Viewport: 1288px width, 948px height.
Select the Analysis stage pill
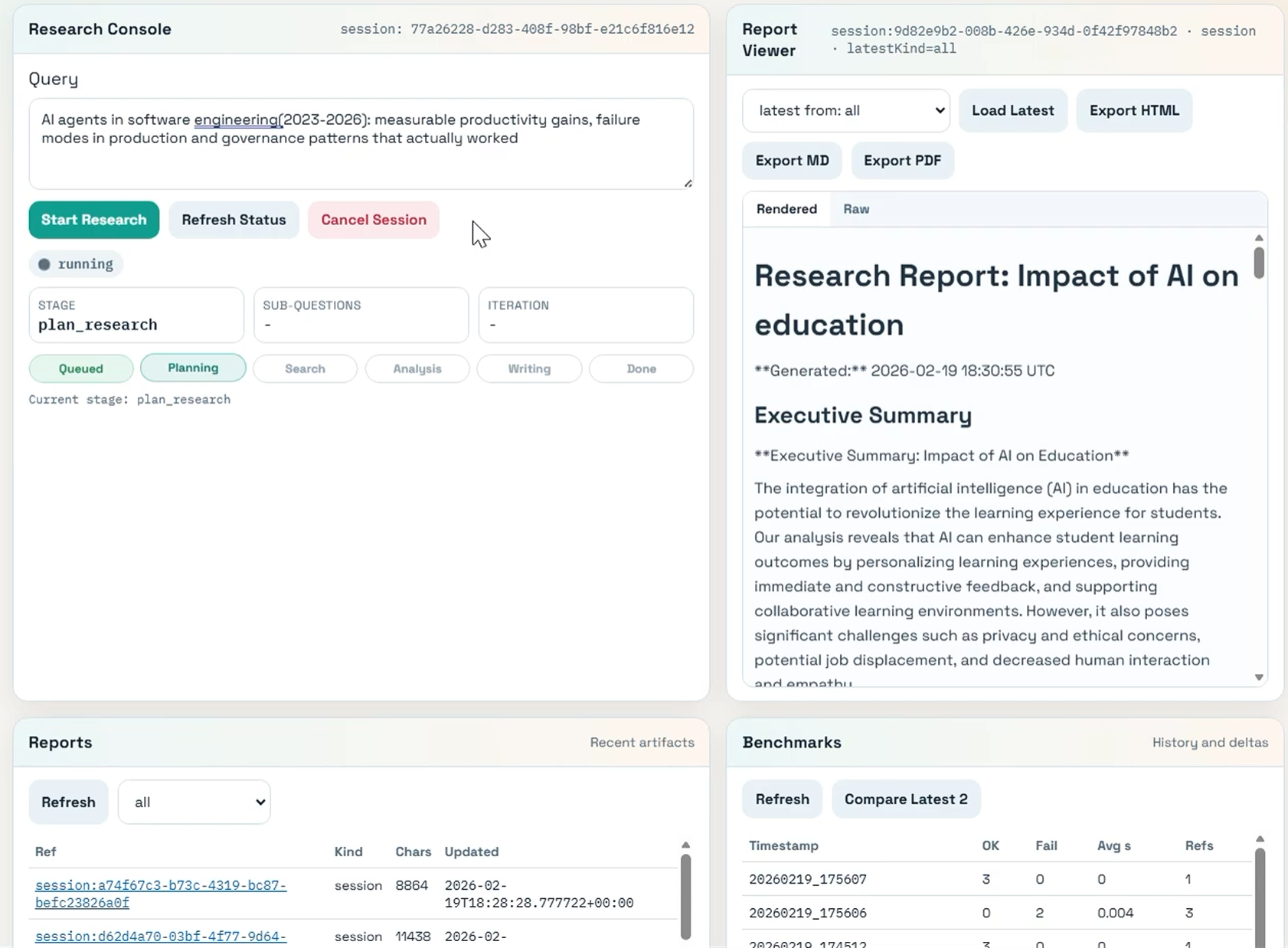click(x=417, y=368)
